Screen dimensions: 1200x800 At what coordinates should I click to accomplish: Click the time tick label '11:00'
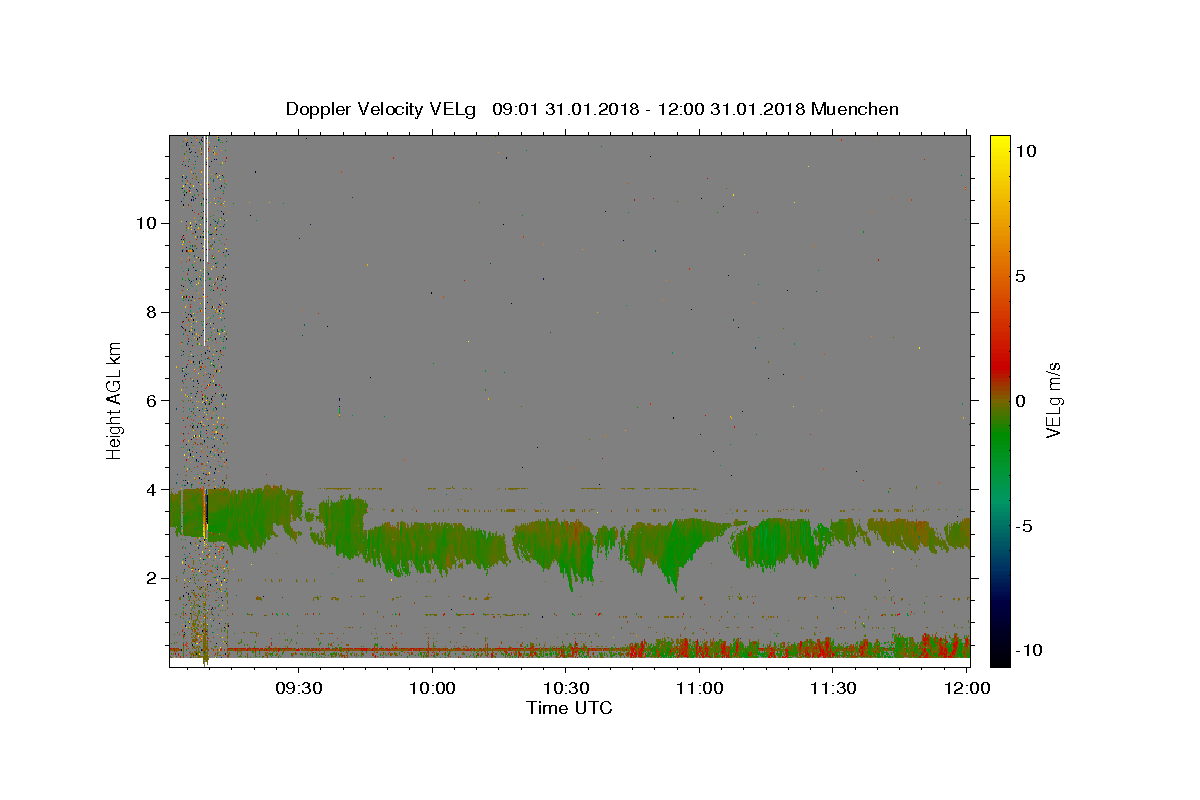(699, 688)
